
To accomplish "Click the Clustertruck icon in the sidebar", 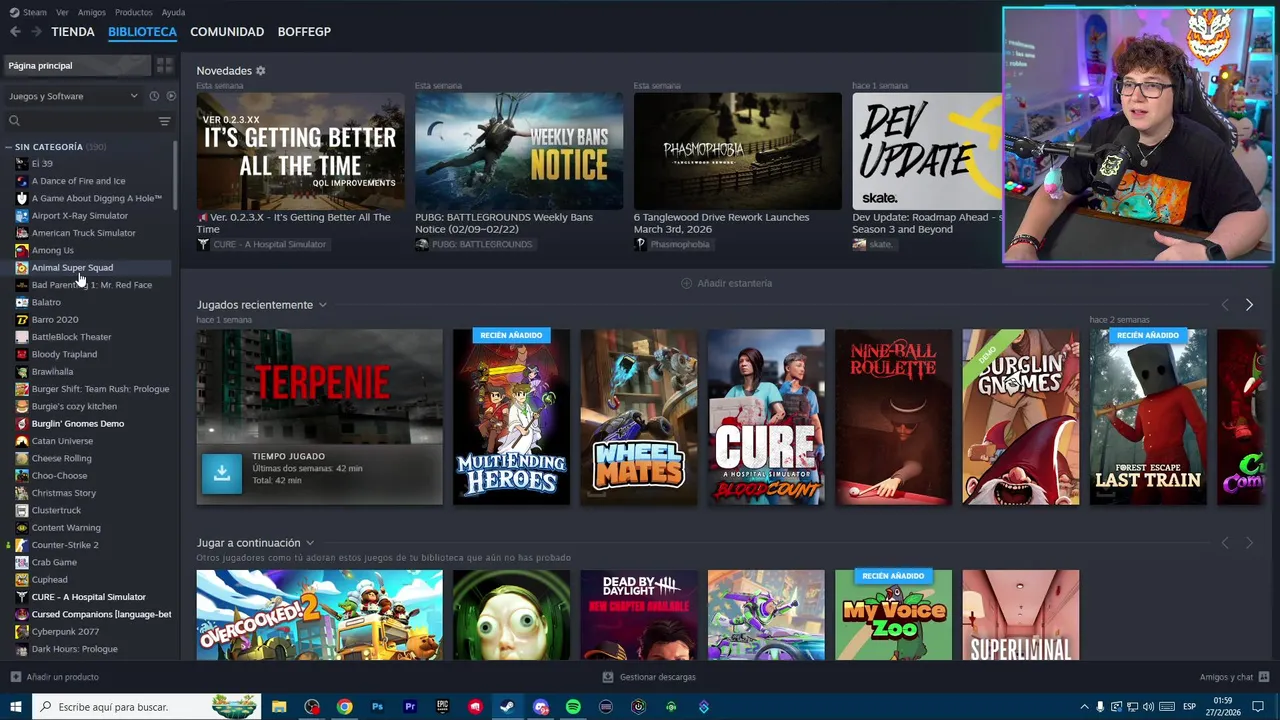I will (x=22, y=510).
